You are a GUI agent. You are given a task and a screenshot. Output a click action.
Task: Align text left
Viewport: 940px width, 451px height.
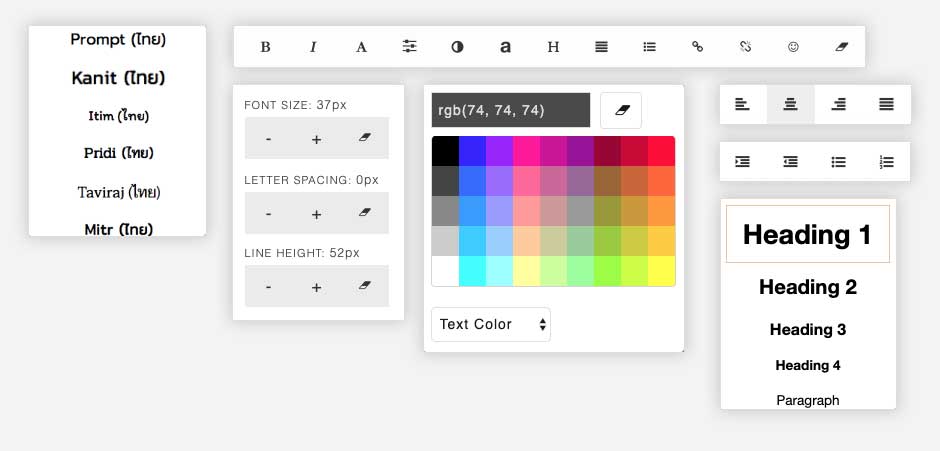[743, 104]
